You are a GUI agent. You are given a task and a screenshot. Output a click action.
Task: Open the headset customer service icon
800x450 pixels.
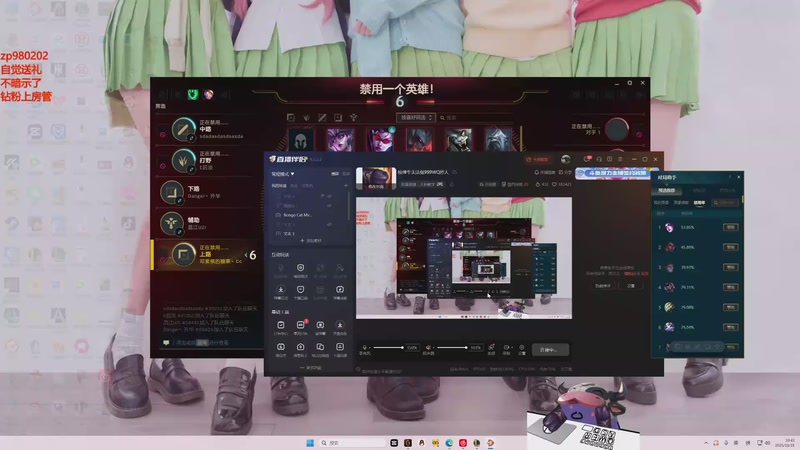(x=599, y=159)
